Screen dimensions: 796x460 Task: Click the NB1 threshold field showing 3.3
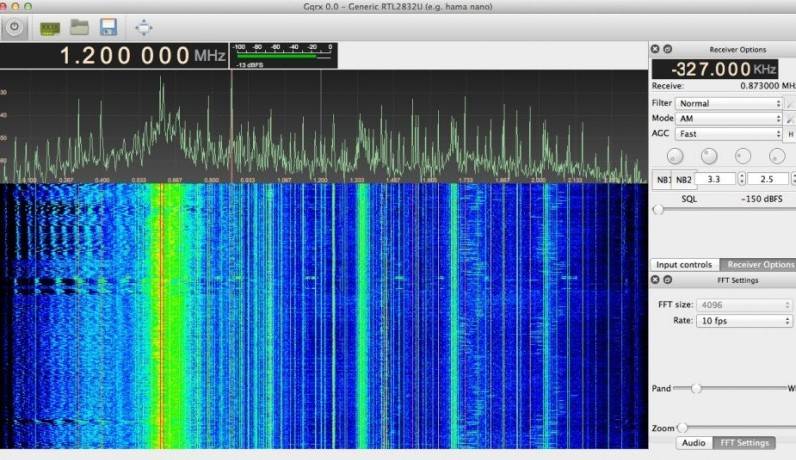(x=715, y=179)
